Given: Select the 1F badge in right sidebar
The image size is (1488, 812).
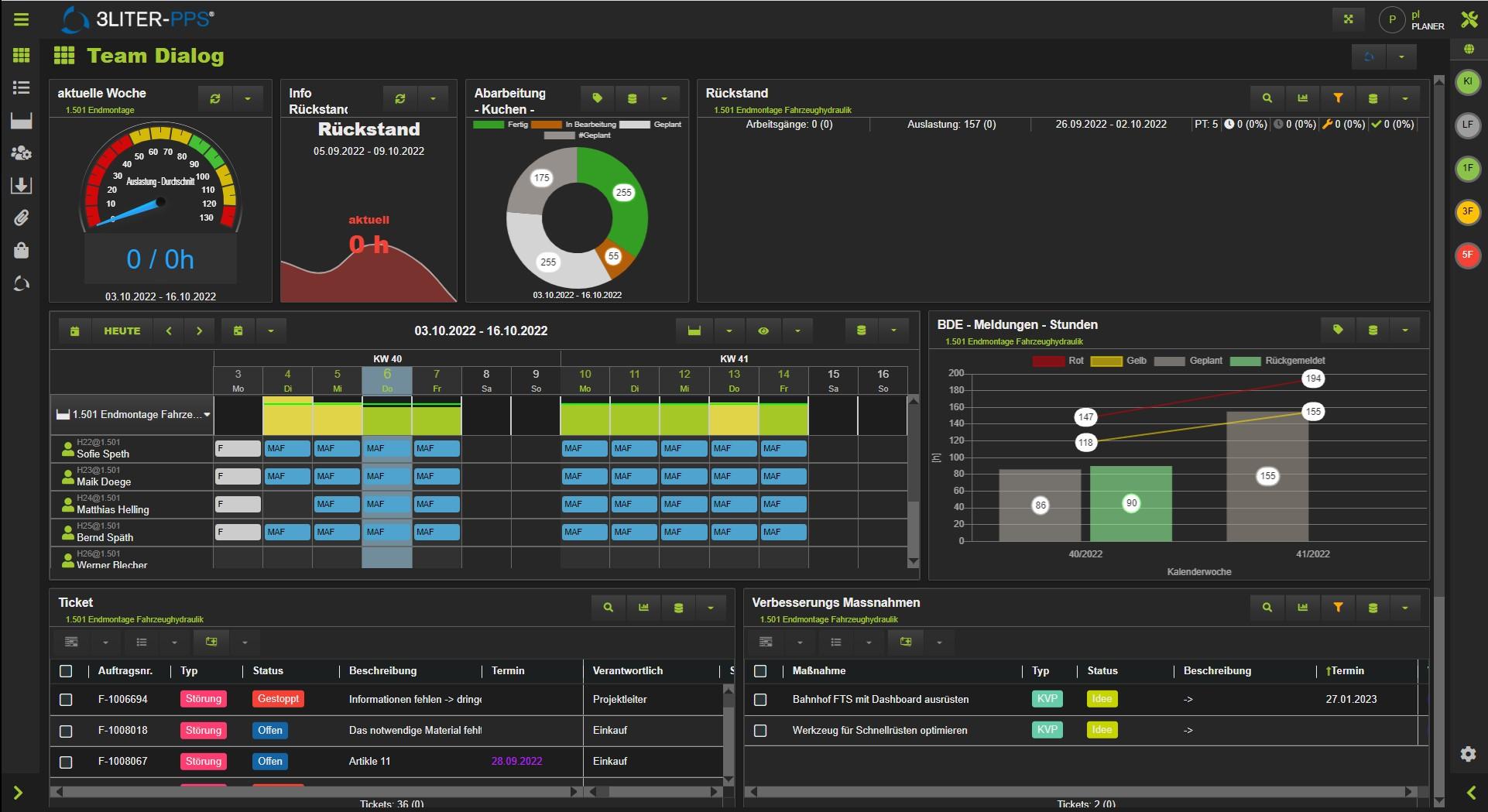Looking at the screenshot, I should click(1468, 168).
